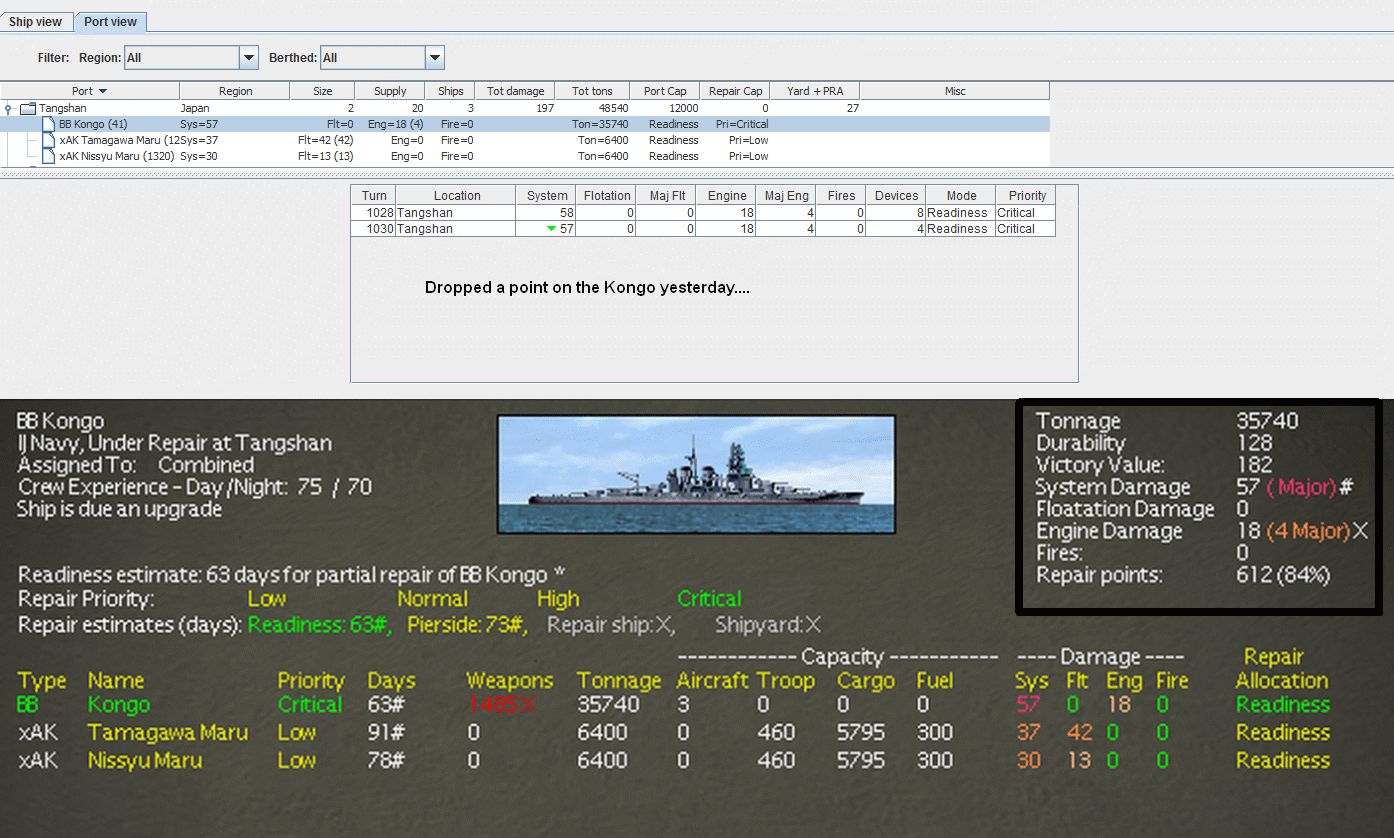The width and height of the screenshot is (1394, 838).
Task: Select the Port view tab
Action: click(110, 21)
